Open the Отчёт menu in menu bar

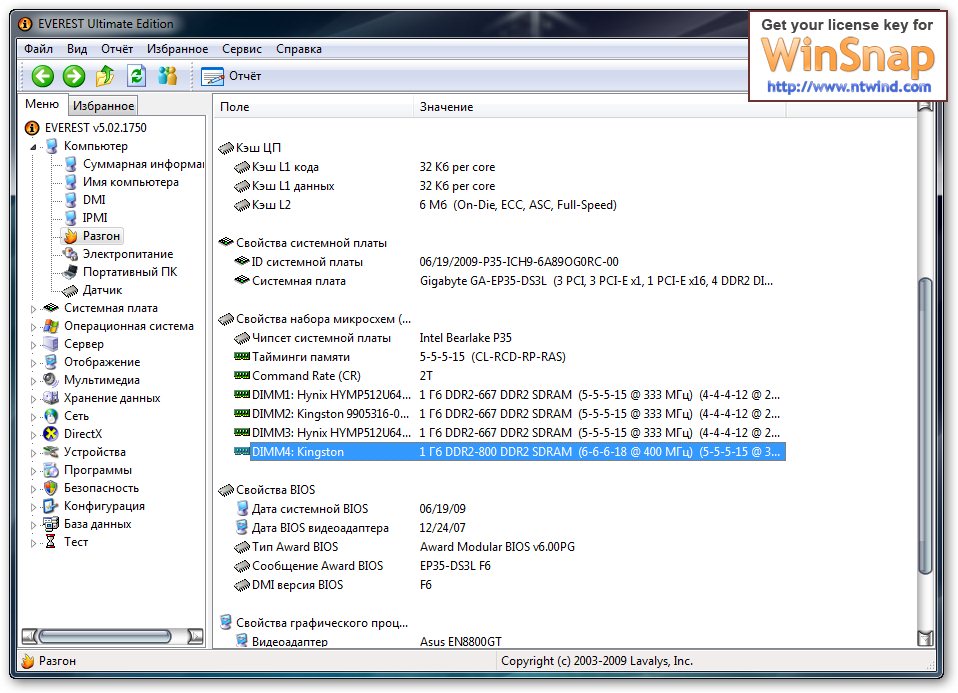point(117,49)
